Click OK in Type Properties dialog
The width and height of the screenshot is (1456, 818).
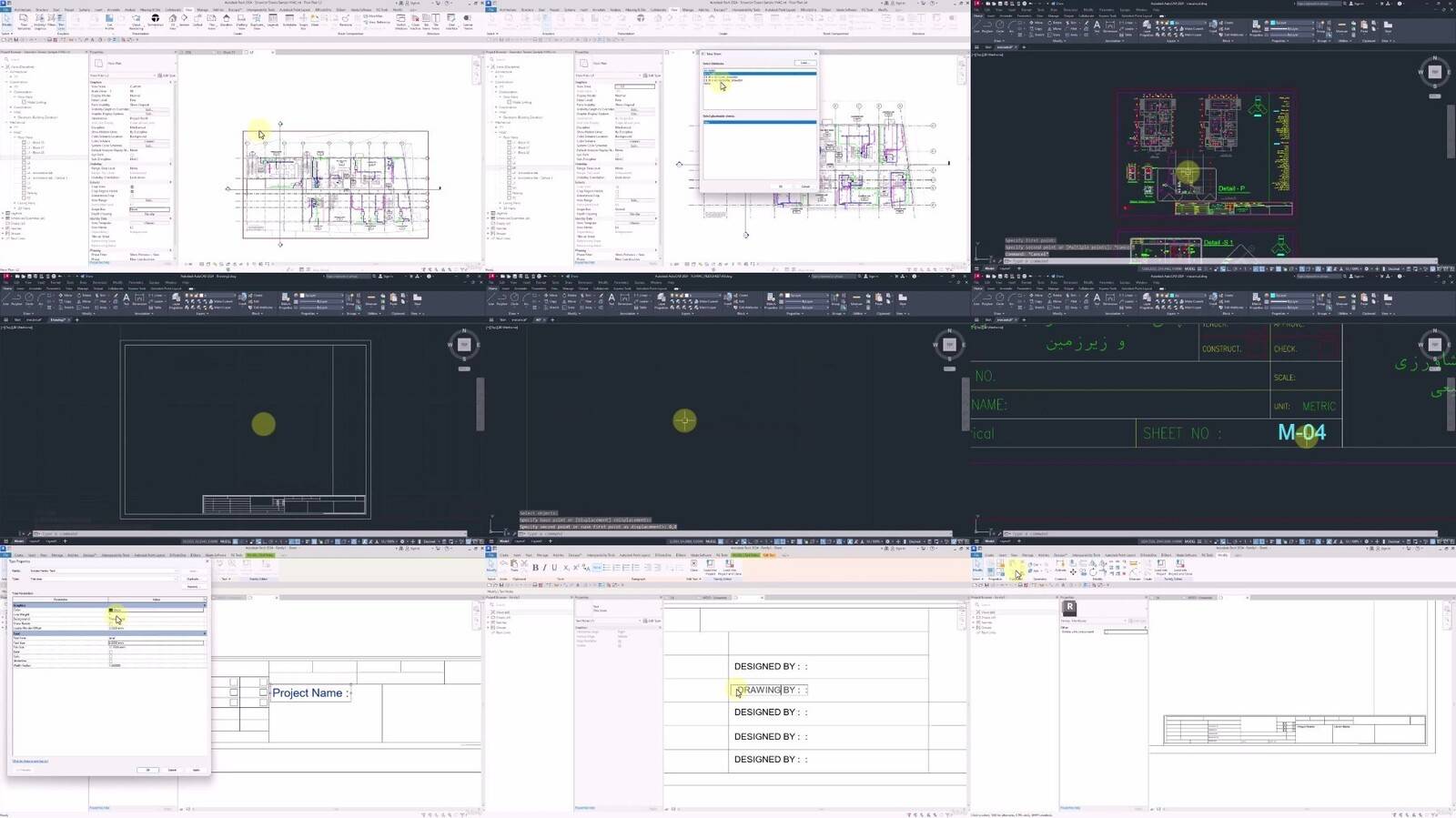click(148, 770)
